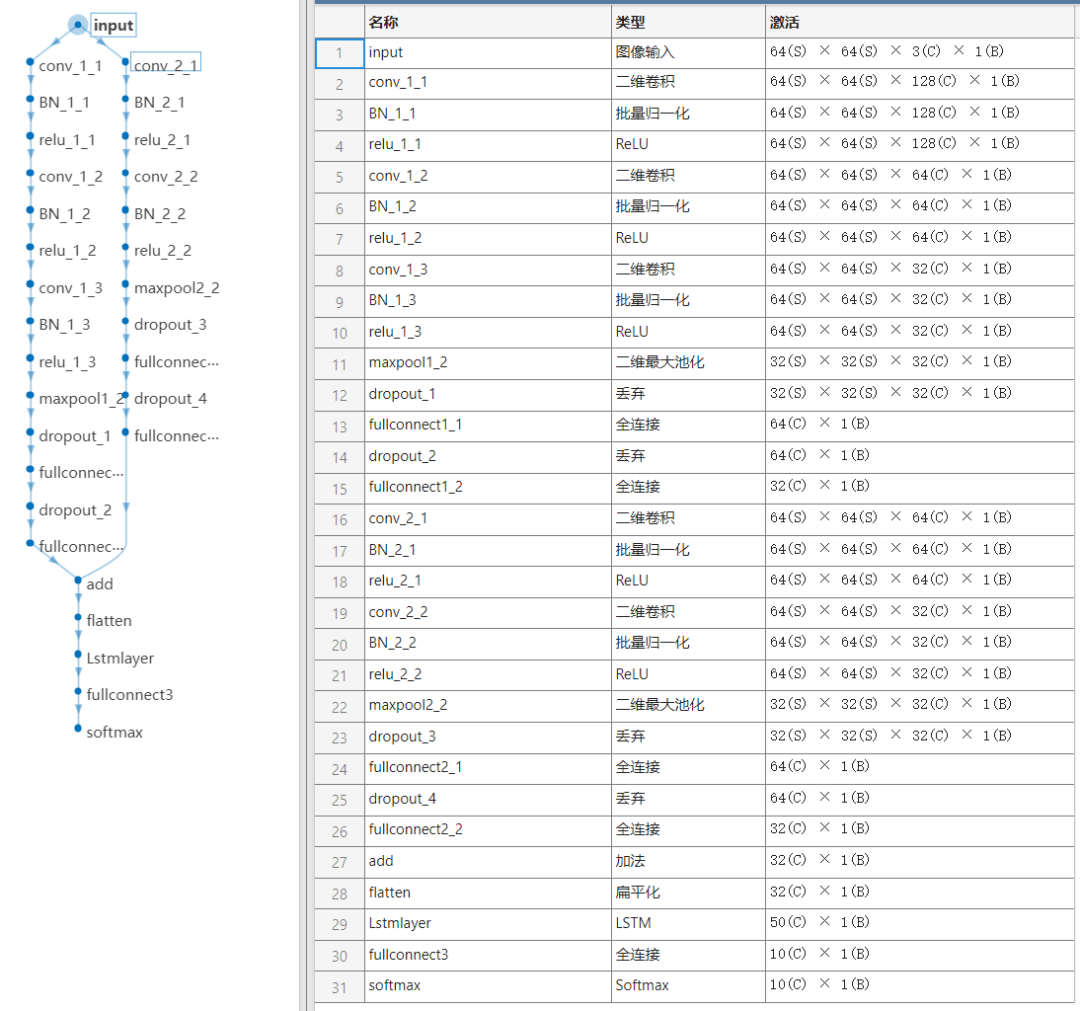Select relu_2_2 row in the table

[694, 675]
